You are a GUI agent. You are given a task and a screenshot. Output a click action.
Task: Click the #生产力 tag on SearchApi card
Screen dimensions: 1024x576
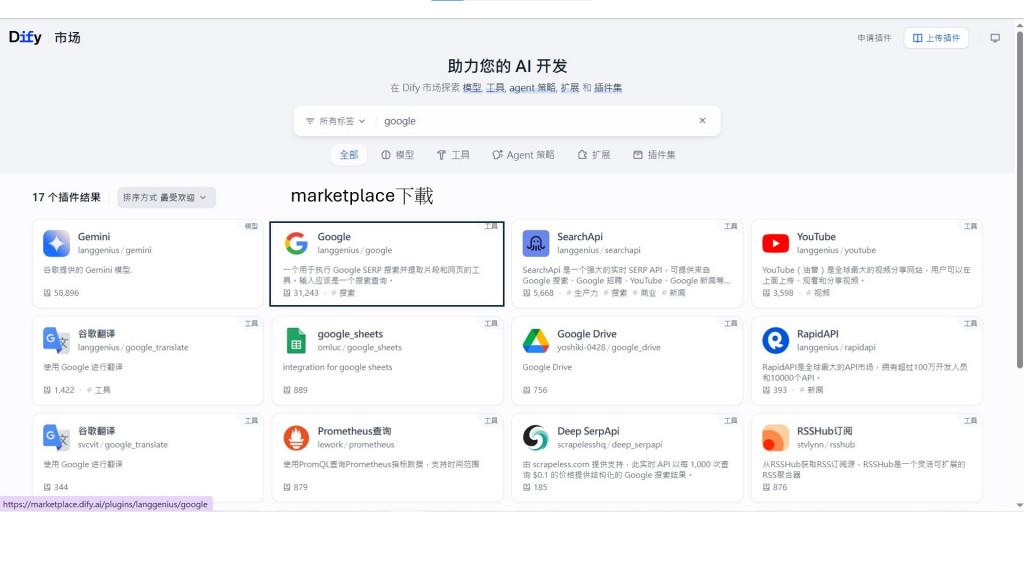582,293
